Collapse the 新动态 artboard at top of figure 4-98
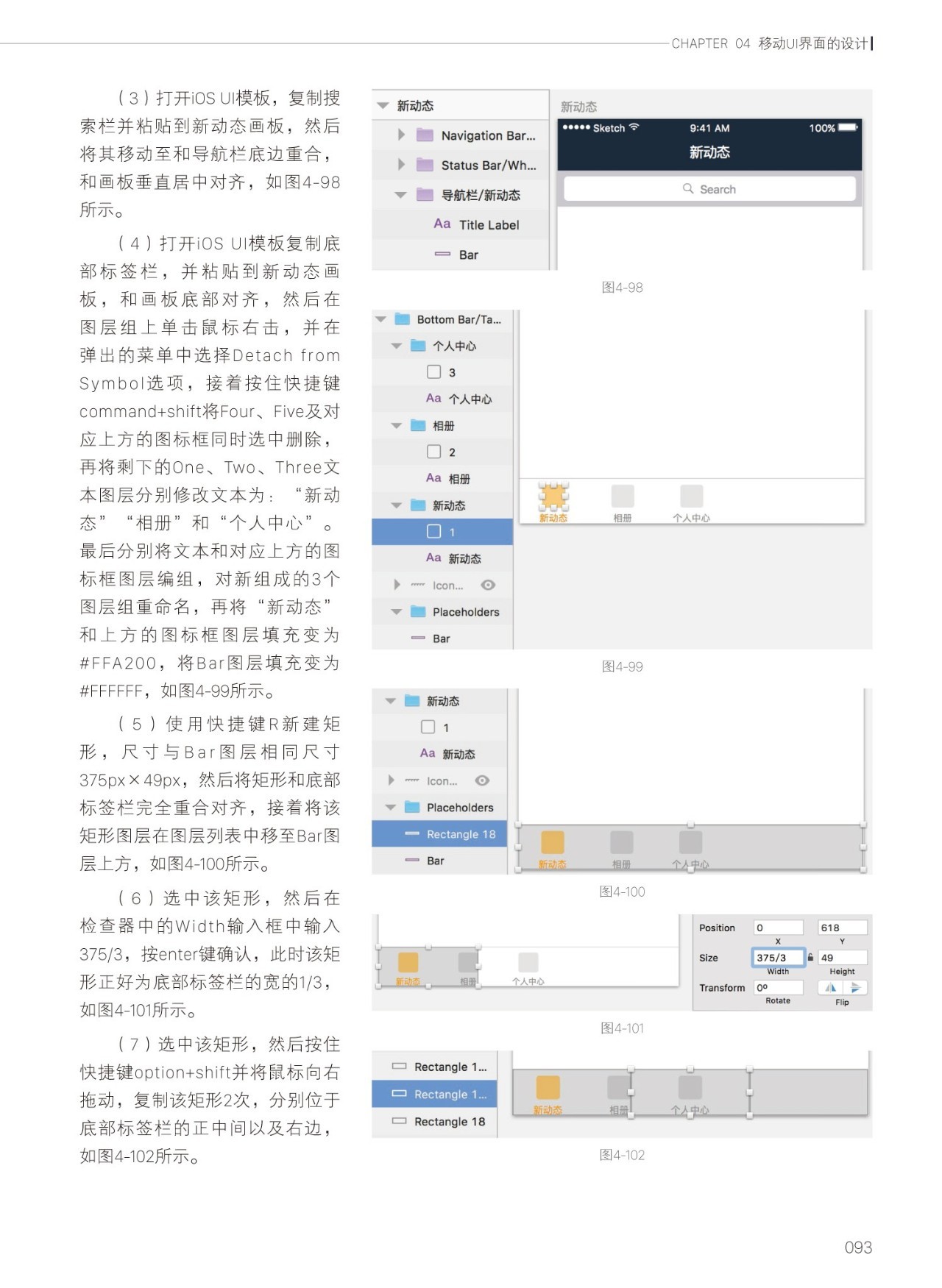The height and width of the screenshot is (1288, 942). 382,105
